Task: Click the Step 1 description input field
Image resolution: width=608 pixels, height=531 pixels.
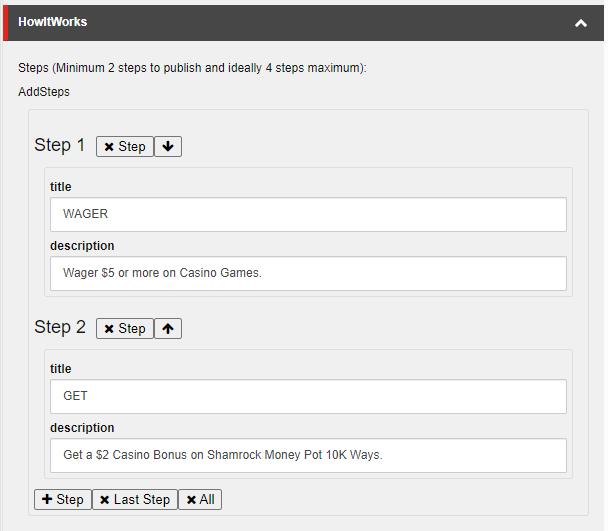Action: 308,273
